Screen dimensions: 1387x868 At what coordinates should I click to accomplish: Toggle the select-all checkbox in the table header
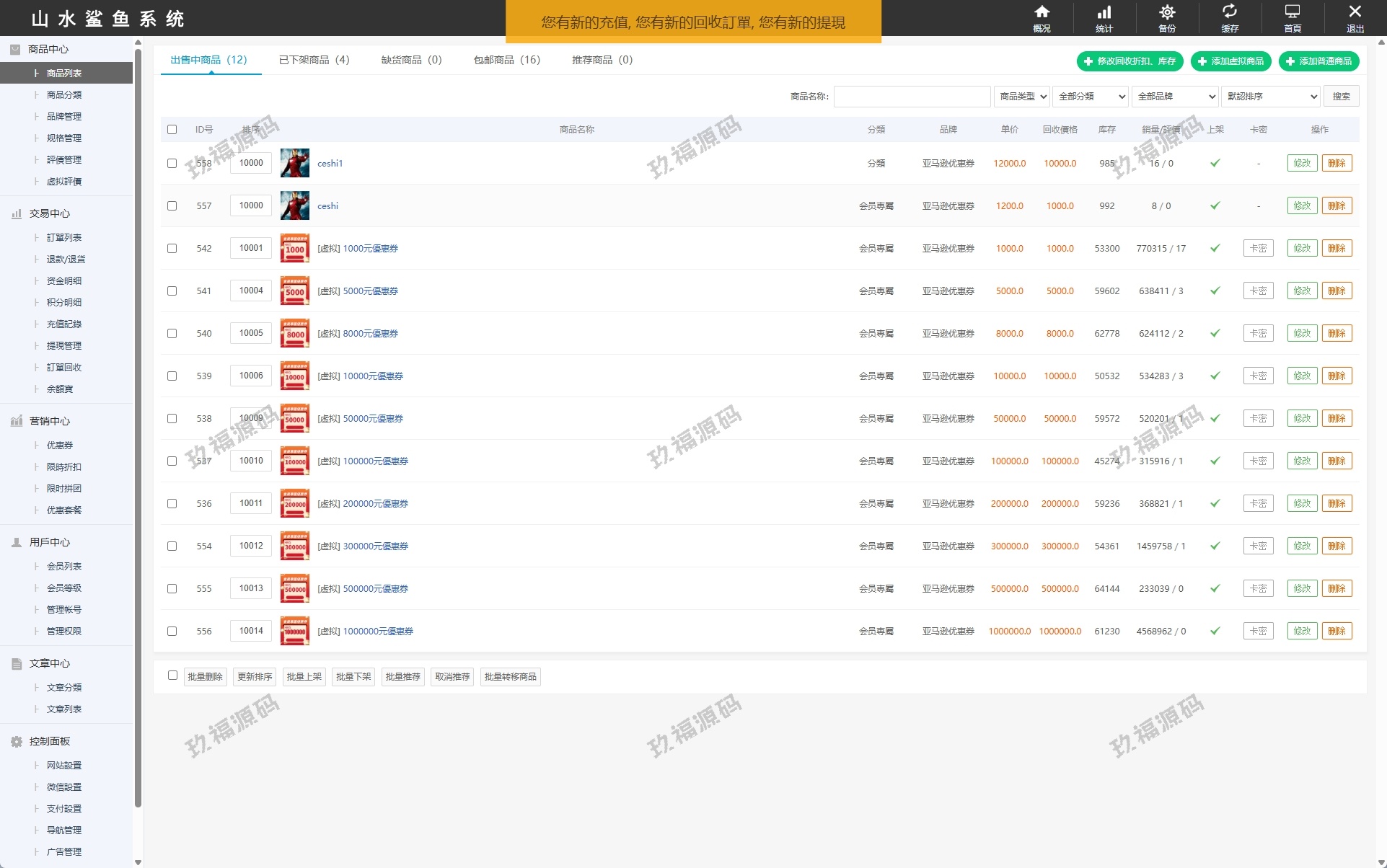click(x=172, y=130)
